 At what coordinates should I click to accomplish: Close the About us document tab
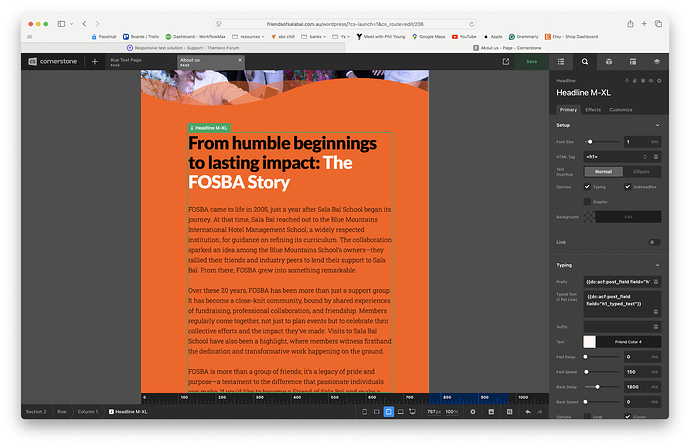240,60
